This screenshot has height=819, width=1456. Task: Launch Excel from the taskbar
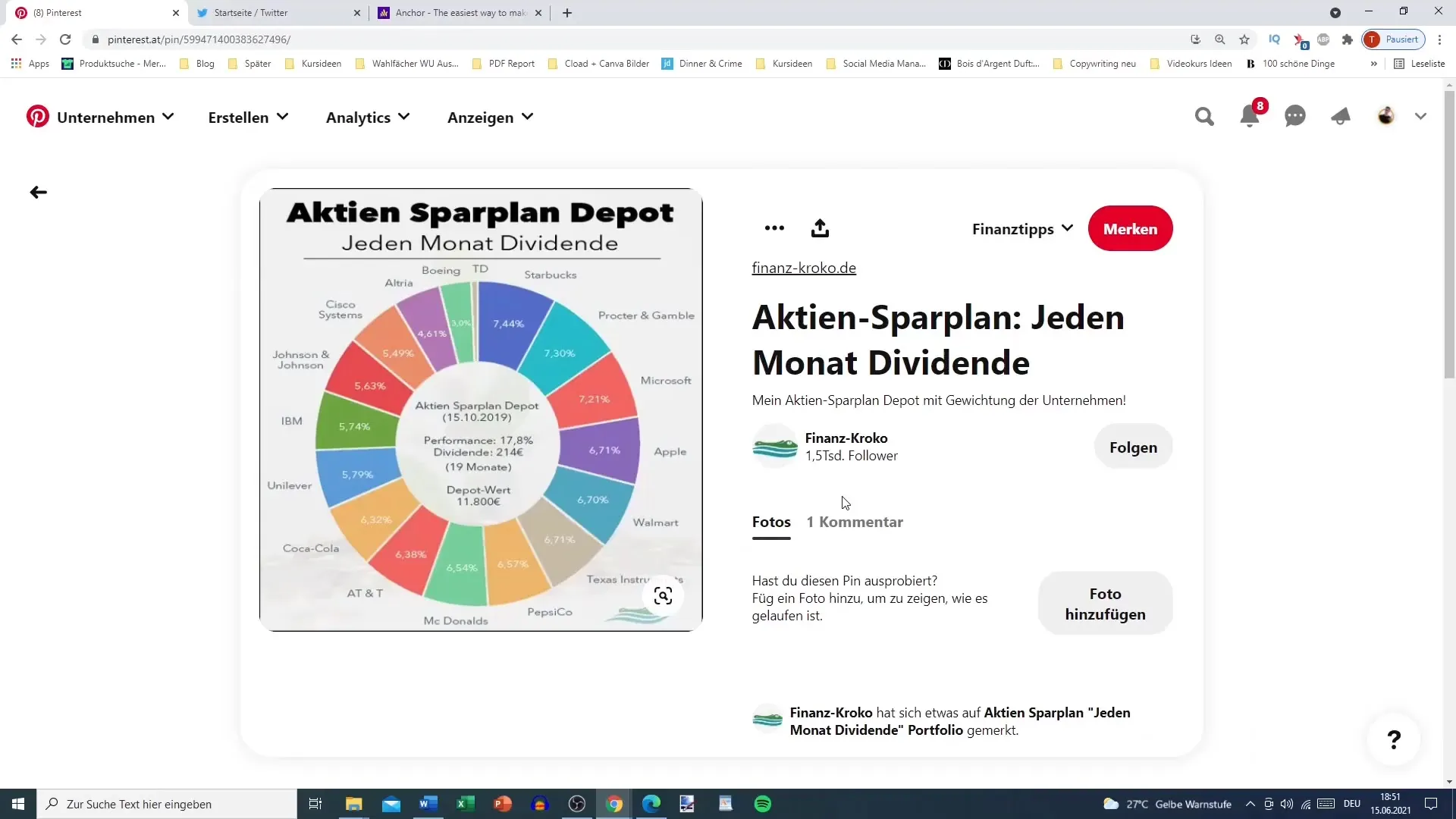coord(465,804)
